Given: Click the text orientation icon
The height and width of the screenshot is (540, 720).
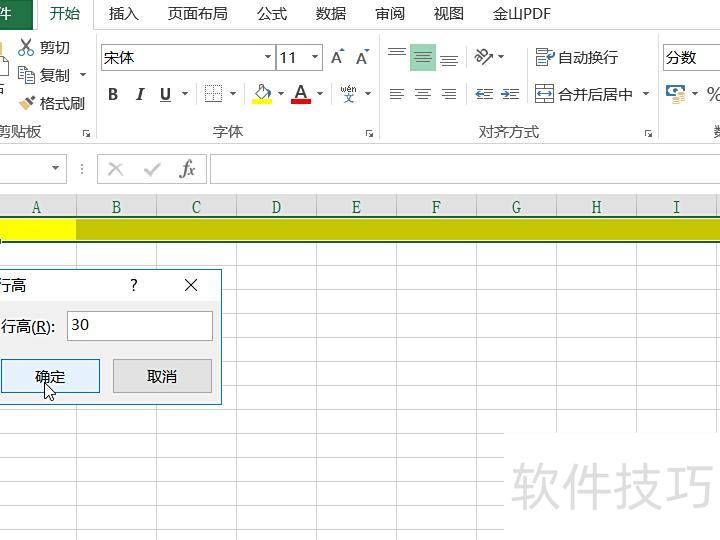Looking at the screenshot, I should 484,56.
